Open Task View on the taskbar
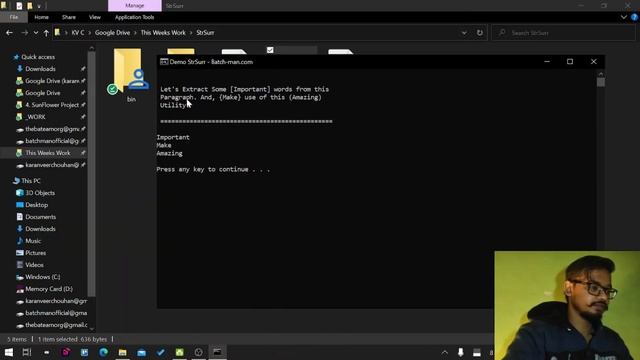 coord(27,352)
